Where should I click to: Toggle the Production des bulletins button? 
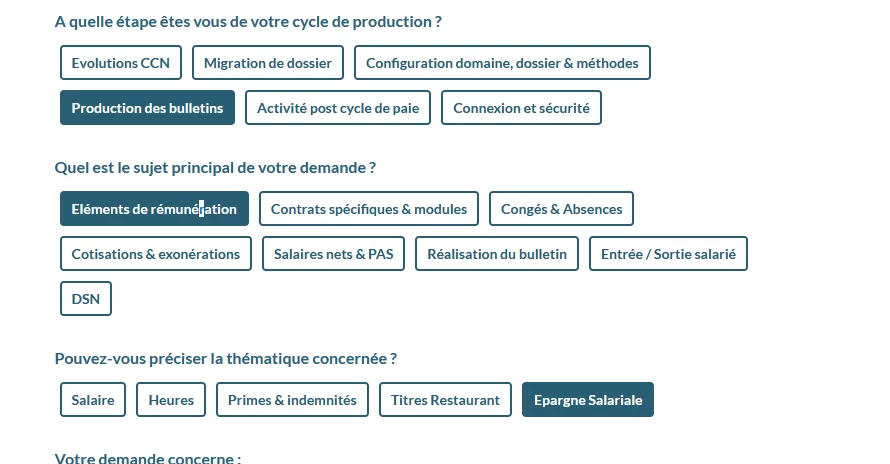point(148,107)
